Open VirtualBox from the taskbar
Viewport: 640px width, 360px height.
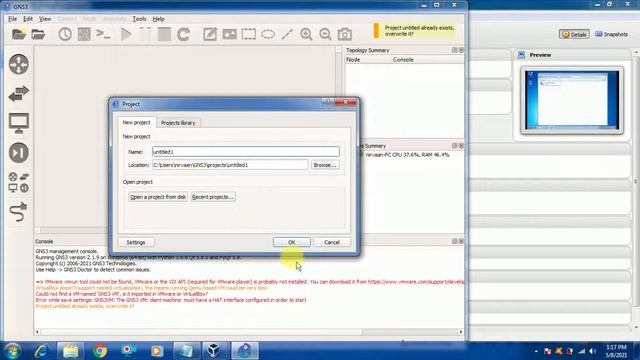pos(214,351)
